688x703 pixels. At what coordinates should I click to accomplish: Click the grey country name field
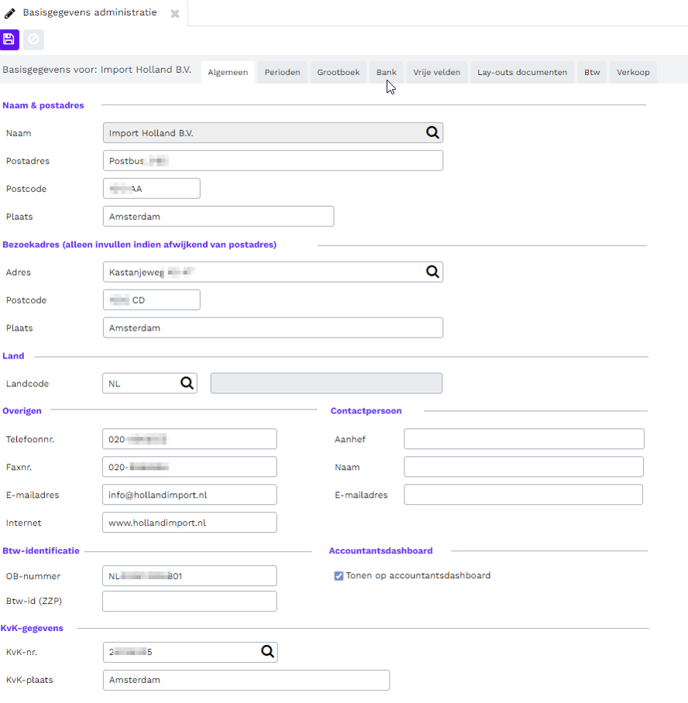(x=326, y=383)
